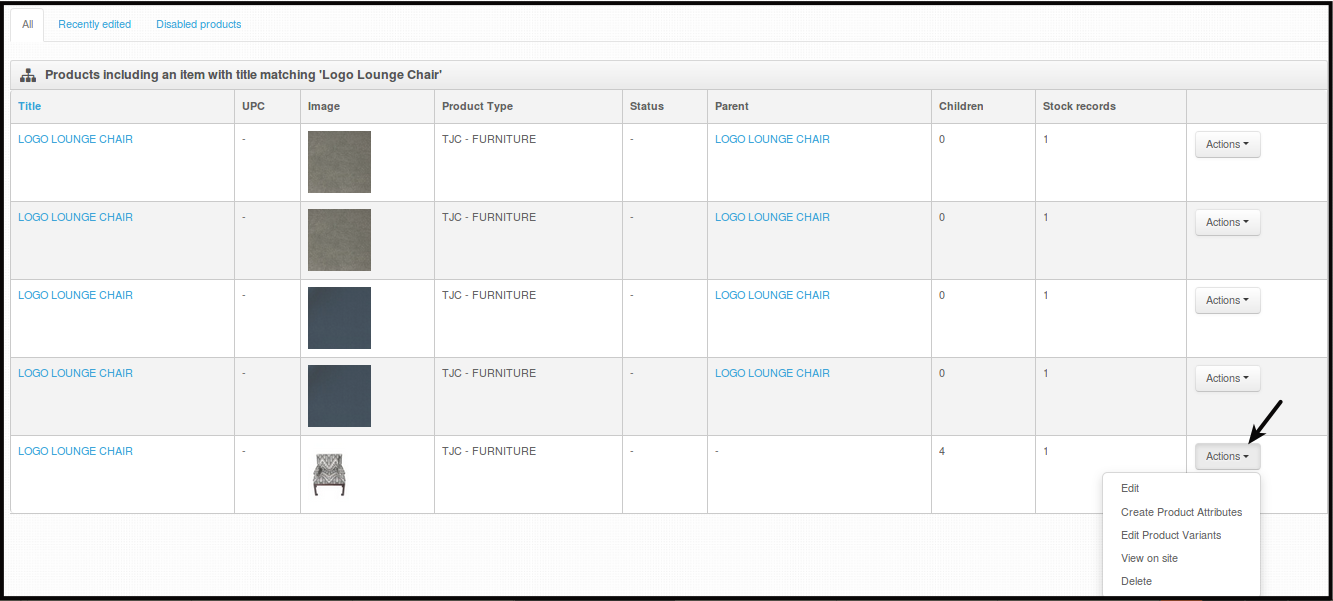This screenshot has width=1333, height=601.
Task: Open the Actions dropdown in the third product row
Action: (1227, 300)
